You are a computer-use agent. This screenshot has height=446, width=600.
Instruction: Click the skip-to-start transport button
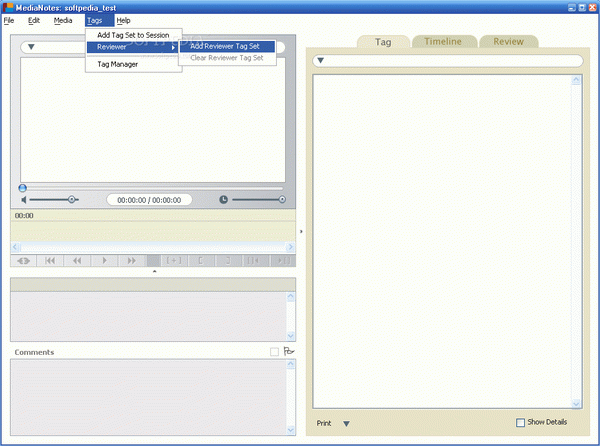point(49,261)
